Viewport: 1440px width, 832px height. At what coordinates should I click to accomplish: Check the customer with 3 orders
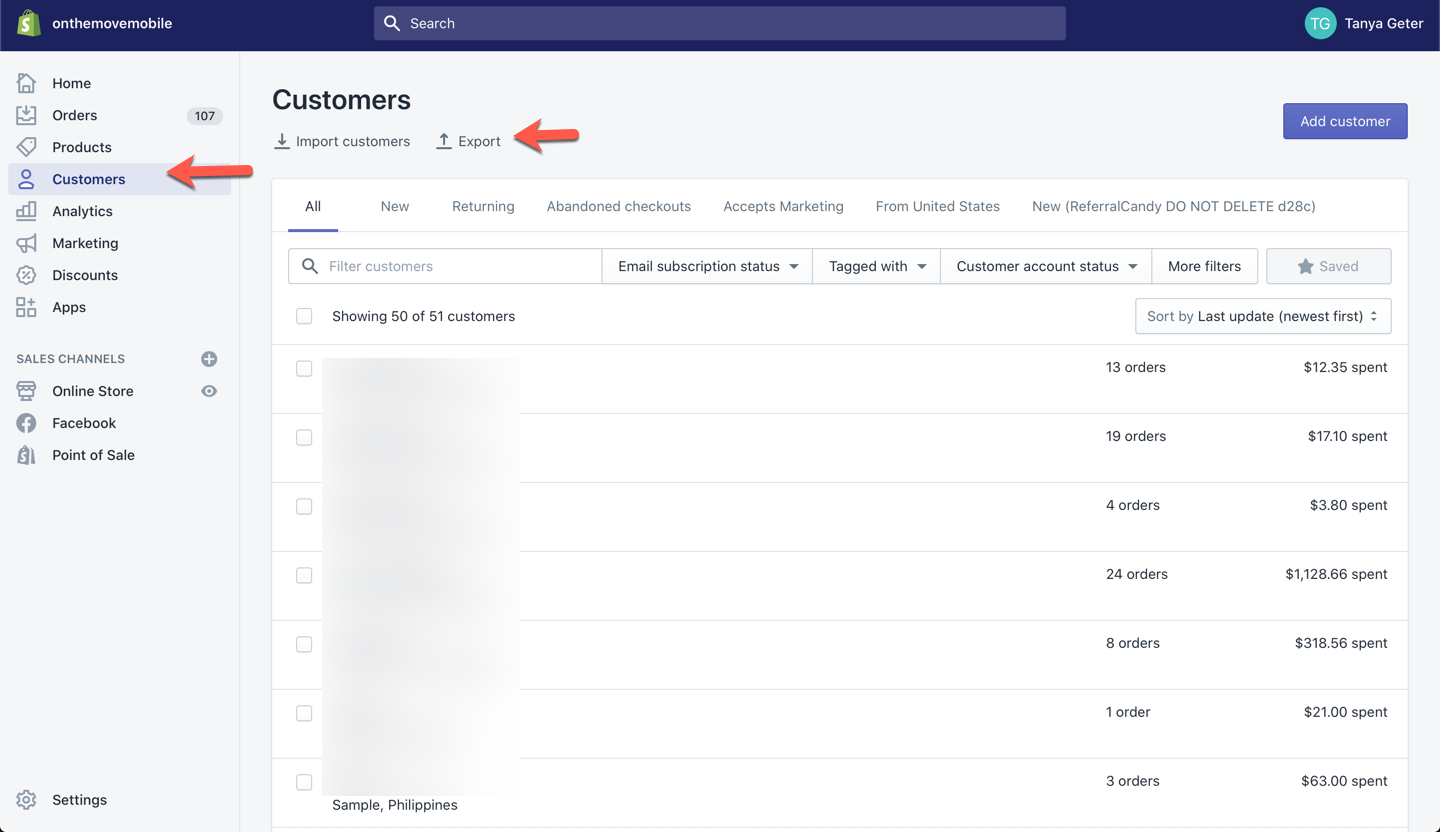pos(304,782)
